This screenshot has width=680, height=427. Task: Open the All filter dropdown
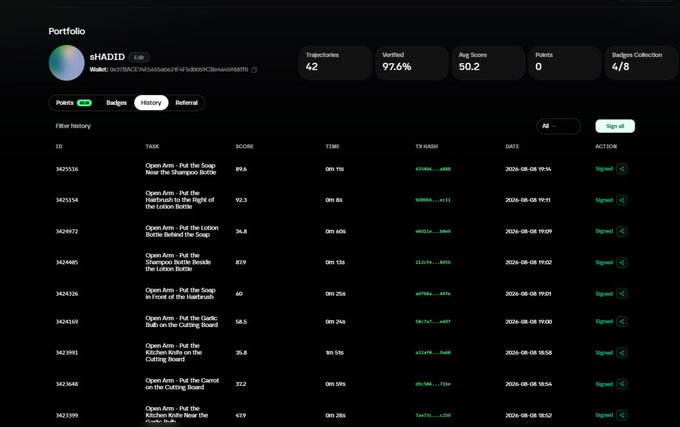coord(559,126)
